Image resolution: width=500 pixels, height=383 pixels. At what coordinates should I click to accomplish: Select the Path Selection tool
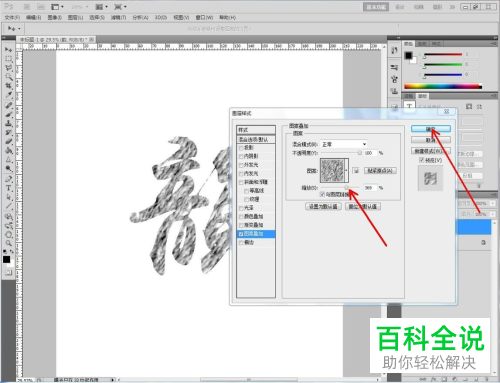(x=8, y=197)
